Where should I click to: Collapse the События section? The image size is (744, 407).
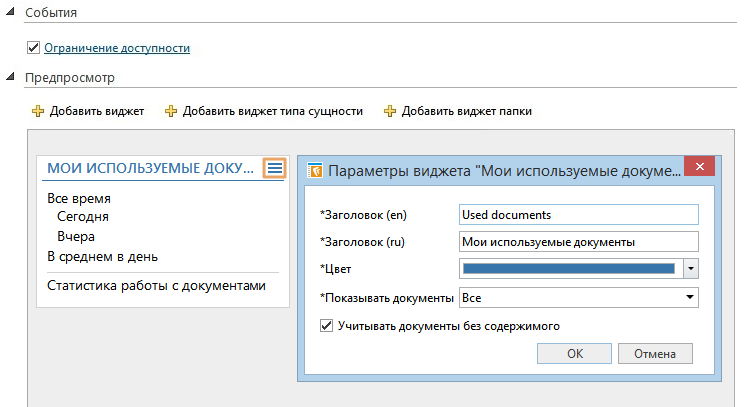pyautogui.click(x=11, y=13)
